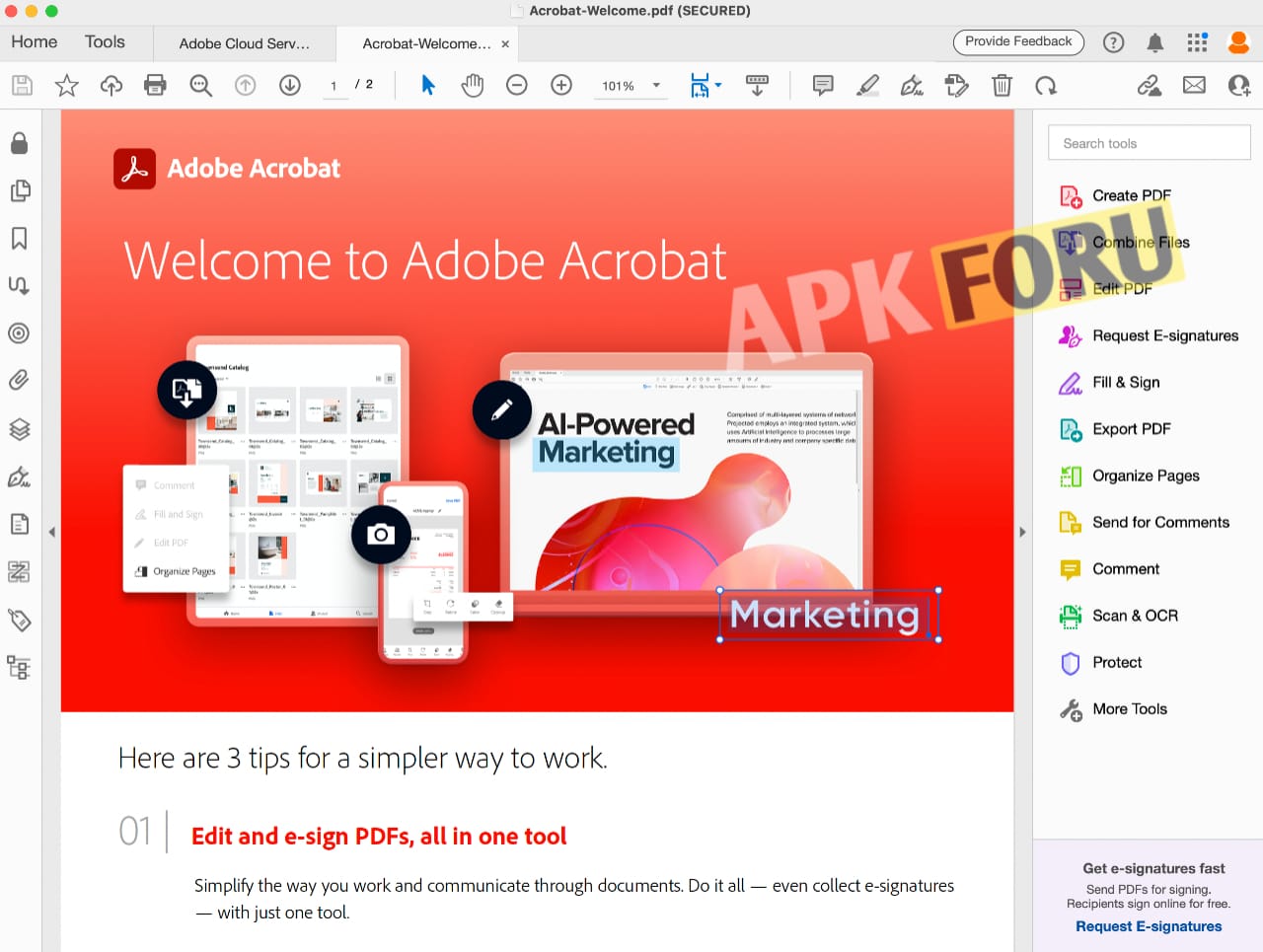Viewport: 1263px width, 952px height.
Task: Open the notifications bell
Action: click(x=1154, y=42)
